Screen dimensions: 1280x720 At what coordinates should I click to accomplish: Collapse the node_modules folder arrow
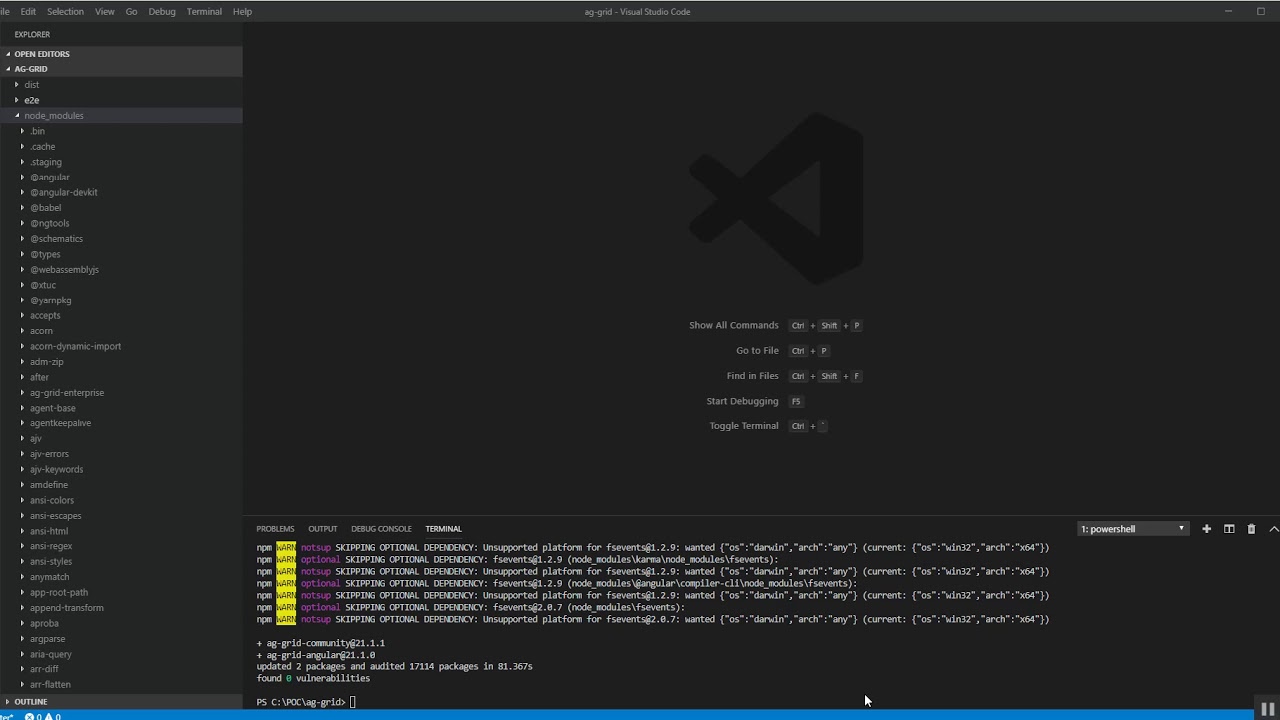click(x=16, y=116)
